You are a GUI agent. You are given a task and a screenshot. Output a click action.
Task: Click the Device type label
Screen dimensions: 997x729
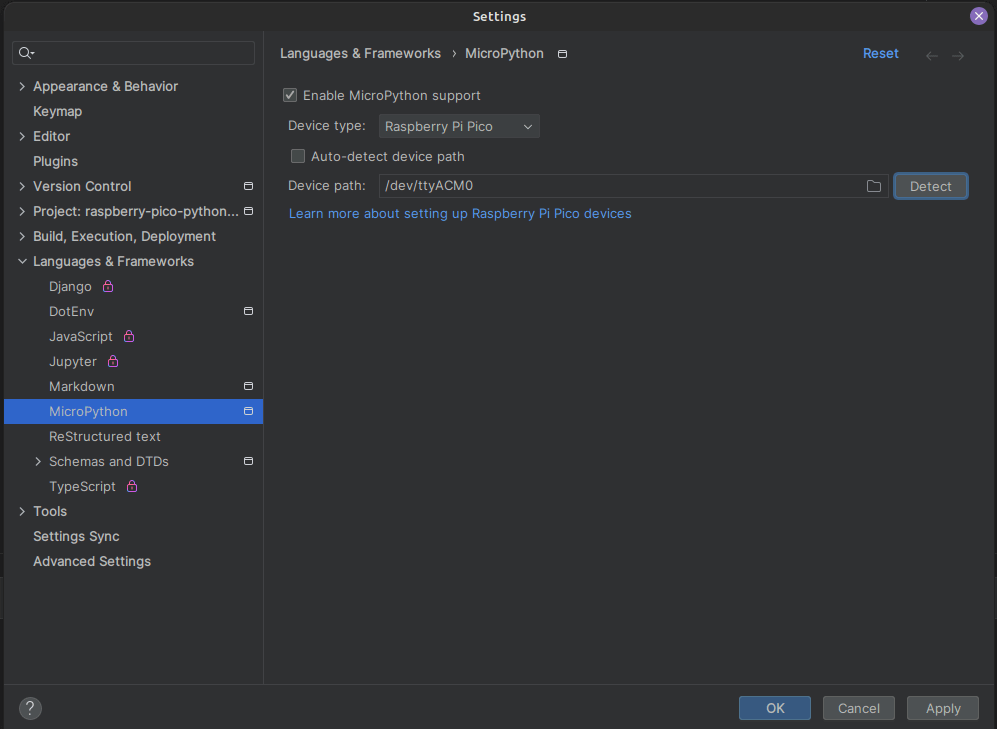pyautogui.click(x=327, y=126)
